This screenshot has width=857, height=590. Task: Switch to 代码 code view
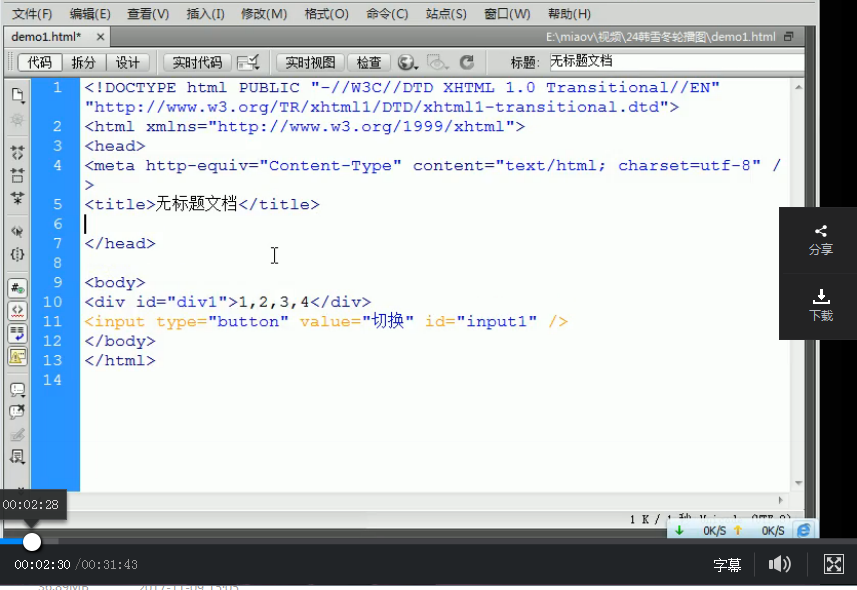click(39, 62)
